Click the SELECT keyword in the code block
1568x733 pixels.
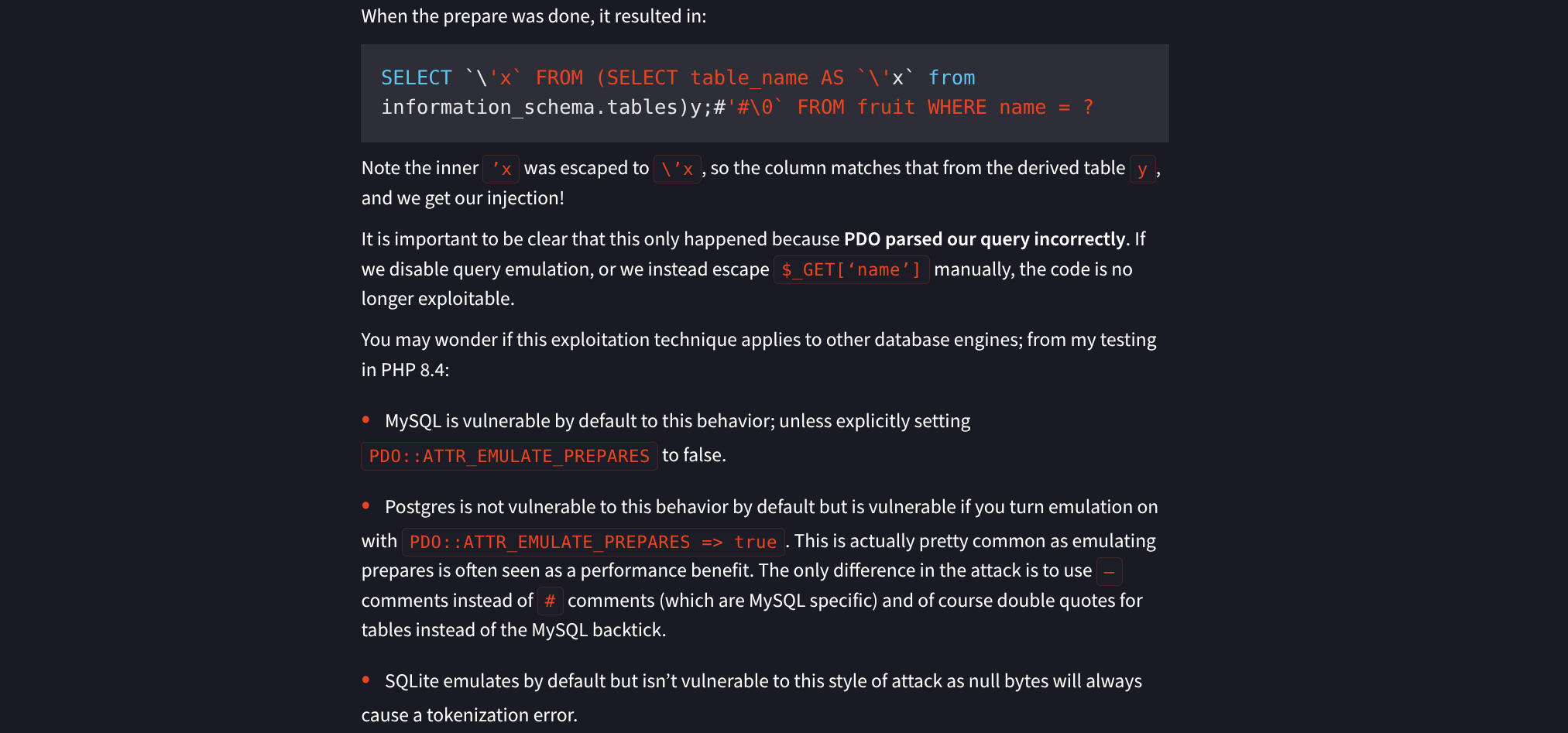416,78
